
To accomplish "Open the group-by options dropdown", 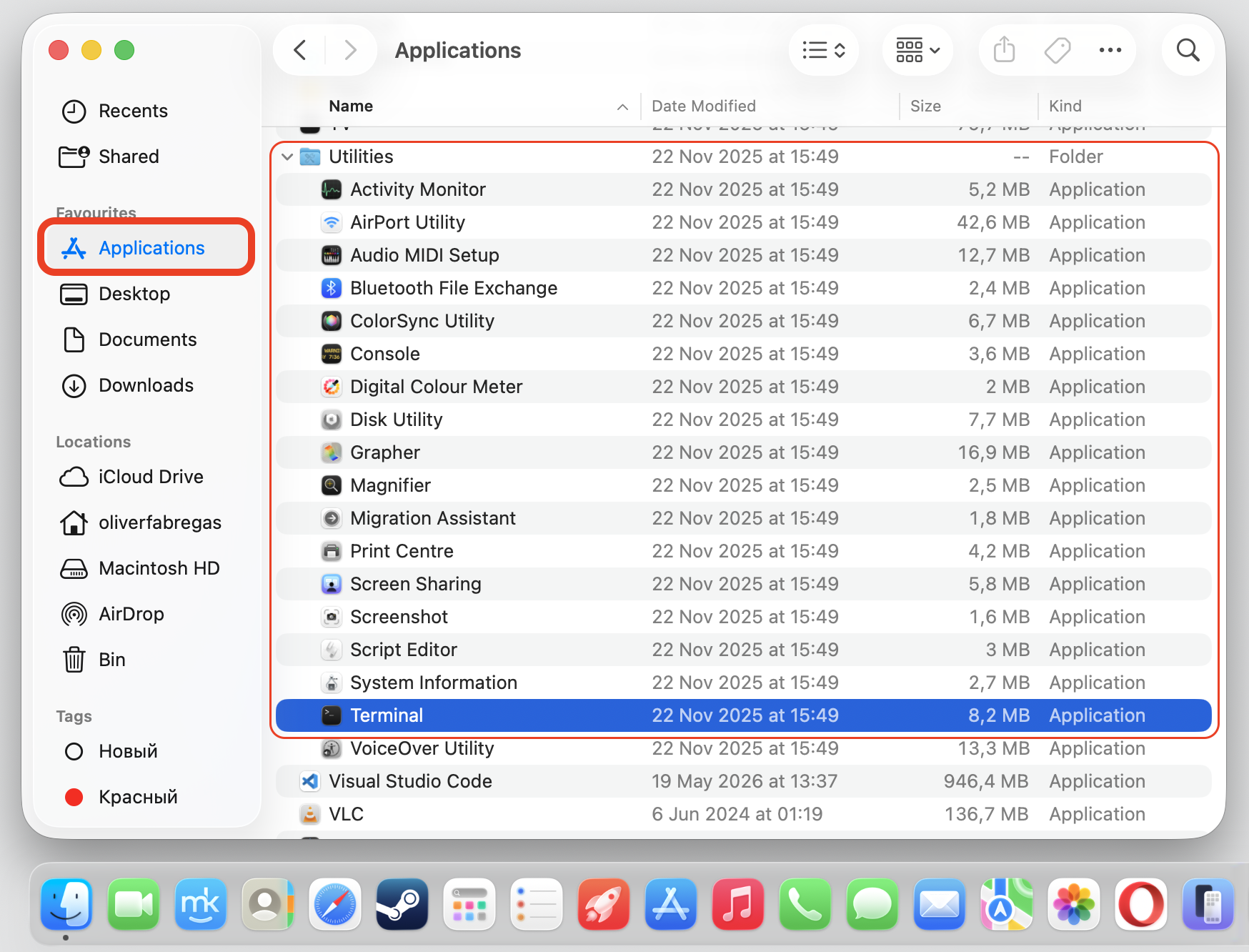I will pos(917,50).
